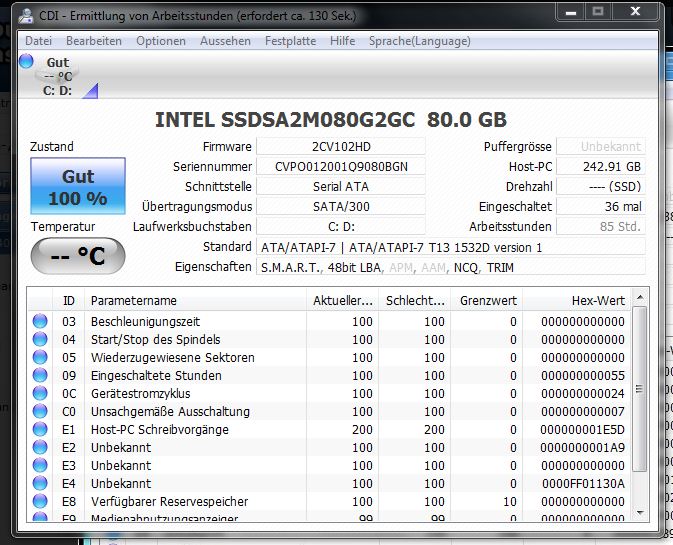Minimize the CDI window
673x545 pixels.
[x=571, y=12]
